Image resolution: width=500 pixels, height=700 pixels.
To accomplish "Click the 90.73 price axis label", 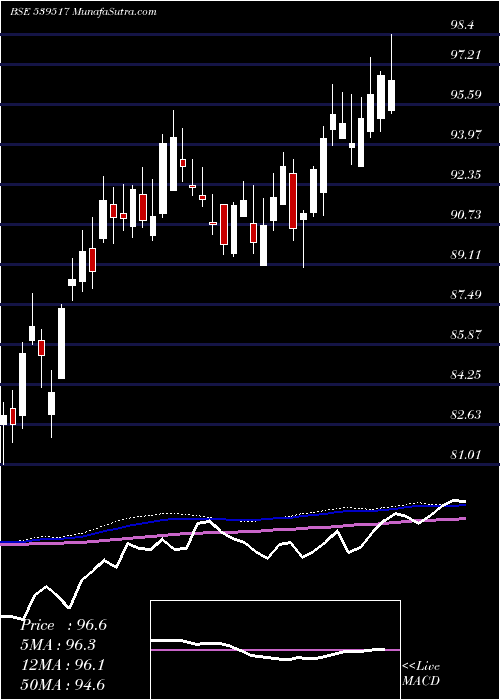I will [x=466, y=215].
